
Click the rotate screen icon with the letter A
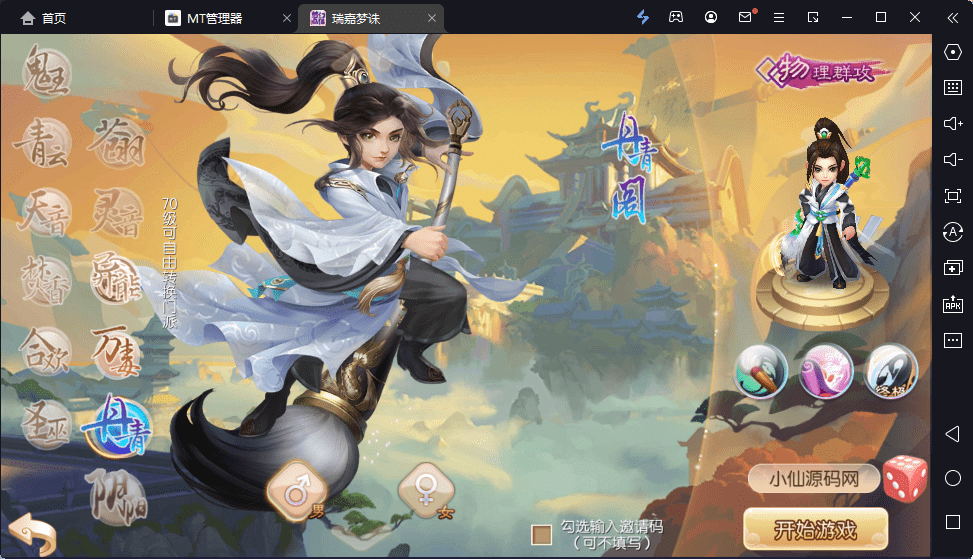tap(953, 232)
